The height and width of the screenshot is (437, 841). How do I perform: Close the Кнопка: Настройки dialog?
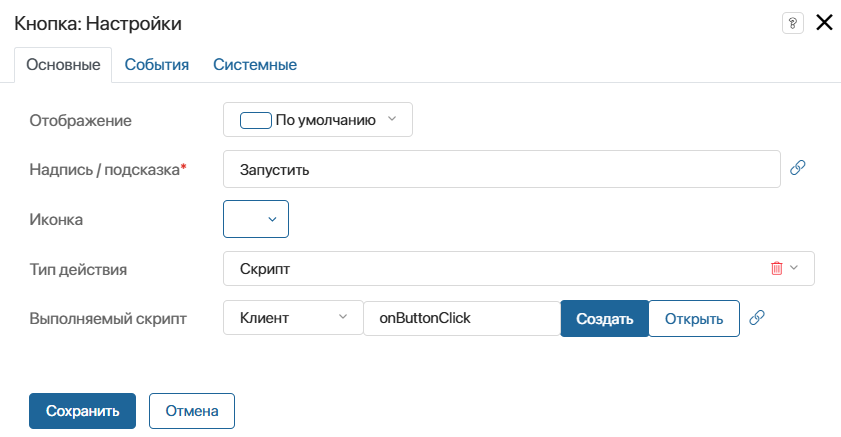824,23
